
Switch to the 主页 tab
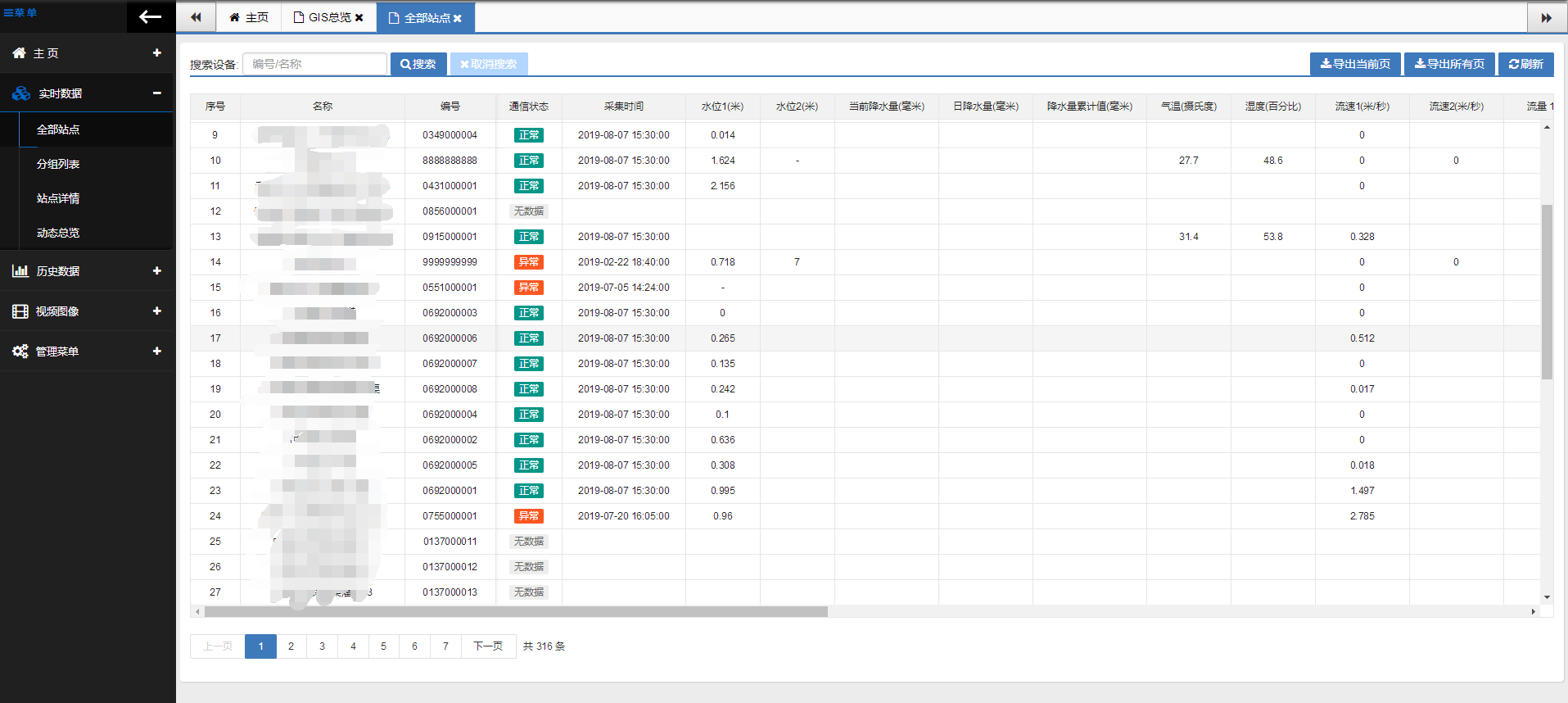click(249, 17)
